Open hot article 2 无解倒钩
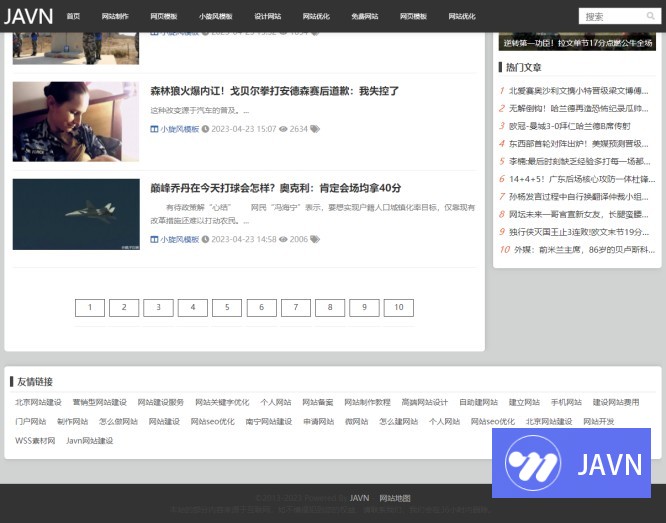This screenshot has height=523, width=666. (x=579, y=108)
